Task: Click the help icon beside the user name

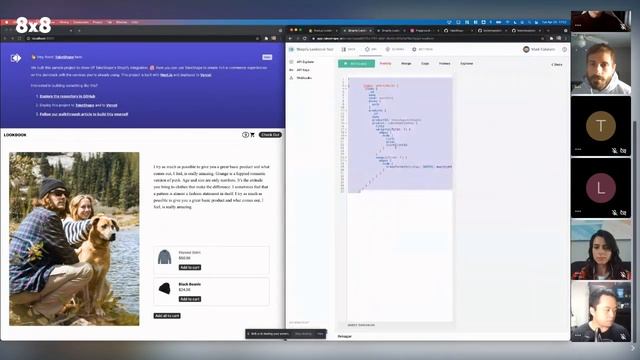Action: (x=564, y=49)
